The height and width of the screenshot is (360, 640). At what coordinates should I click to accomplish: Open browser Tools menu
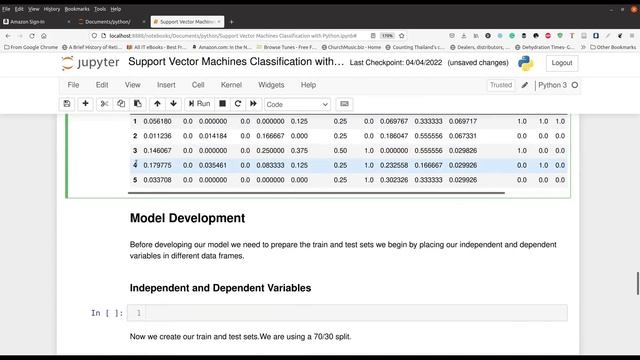click(x=100, y=9)
